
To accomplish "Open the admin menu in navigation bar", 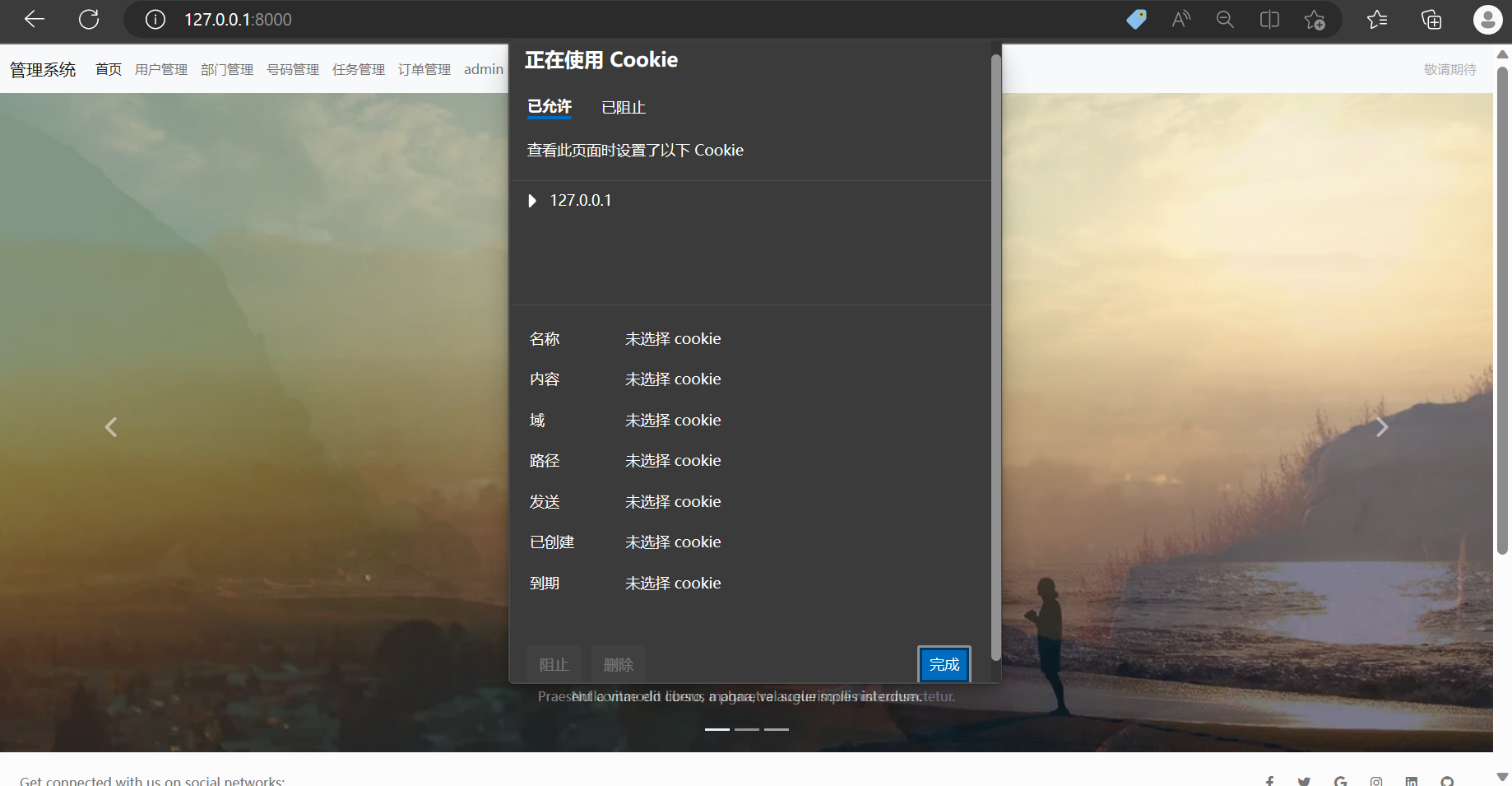I will (x=484, y=69).
